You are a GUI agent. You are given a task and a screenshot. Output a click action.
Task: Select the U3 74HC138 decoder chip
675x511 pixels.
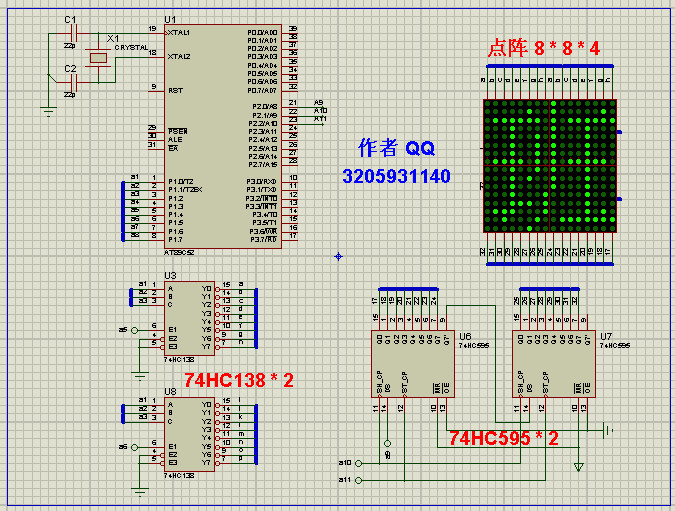(189, 318)
